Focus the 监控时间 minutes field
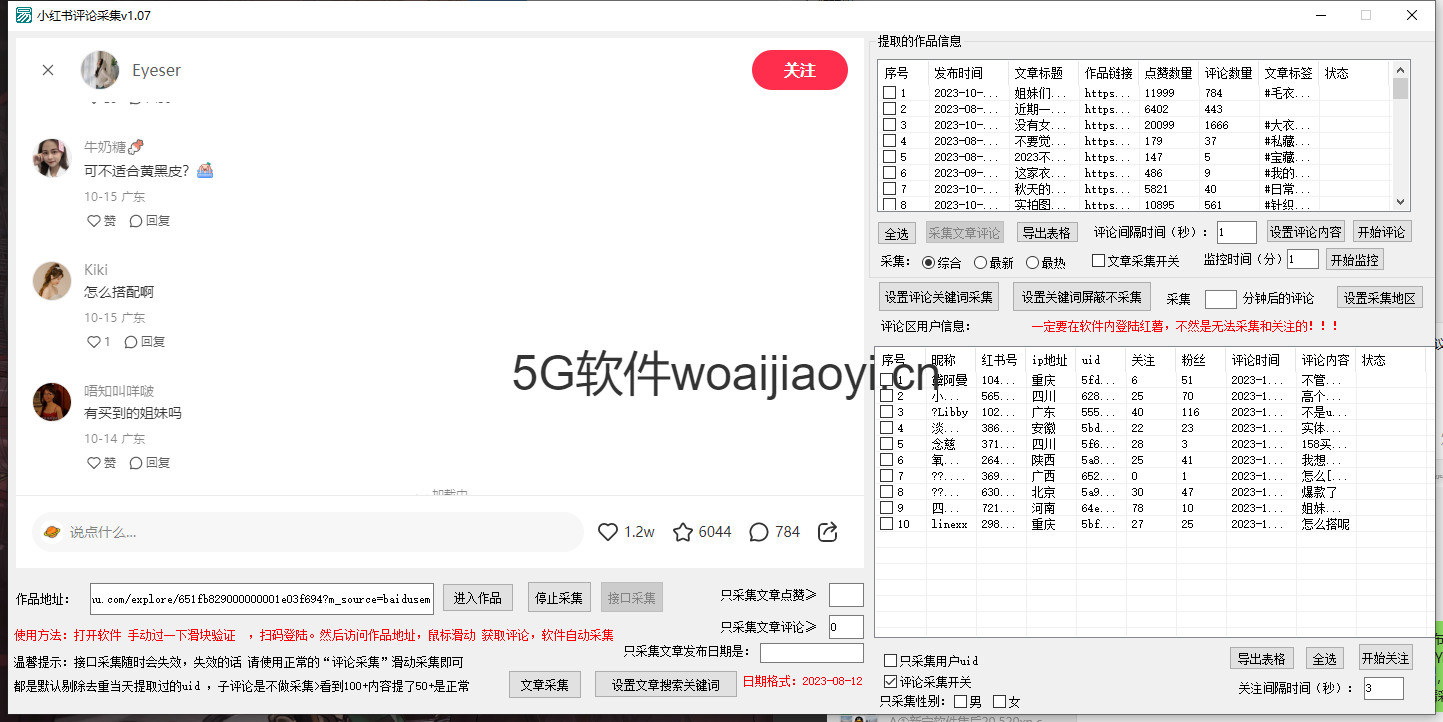Image resolution: width=1443 pixels, height=722 pixels. coord(1303,259)
